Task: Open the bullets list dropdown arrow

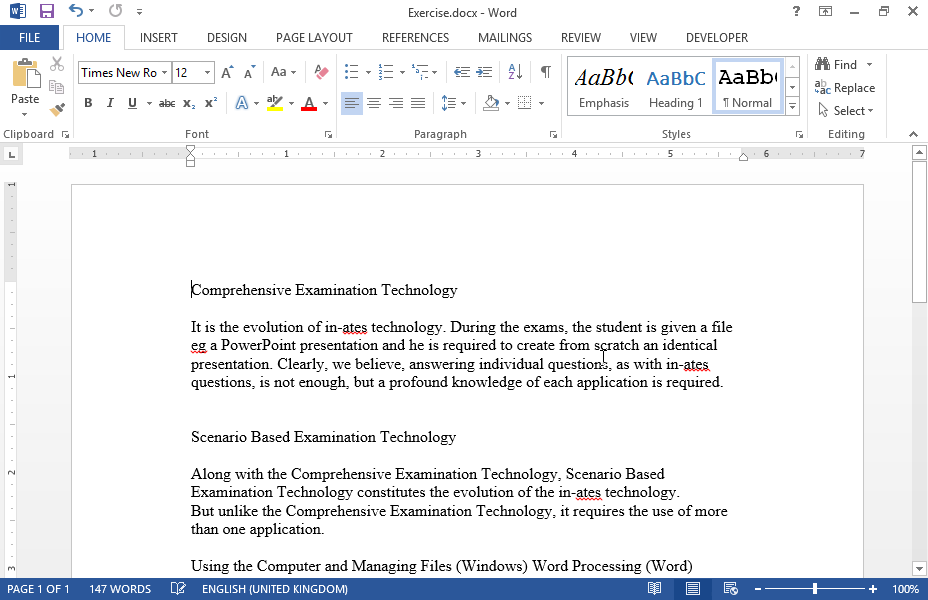Action: click(x=368, y=73)
